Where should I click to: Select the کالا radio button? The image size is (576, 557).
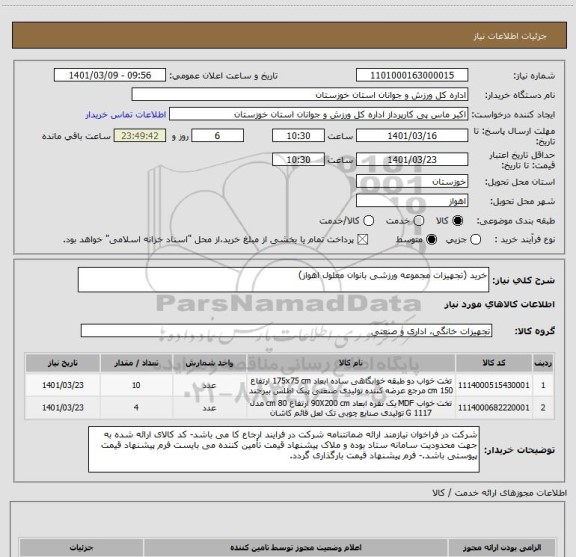458,221
